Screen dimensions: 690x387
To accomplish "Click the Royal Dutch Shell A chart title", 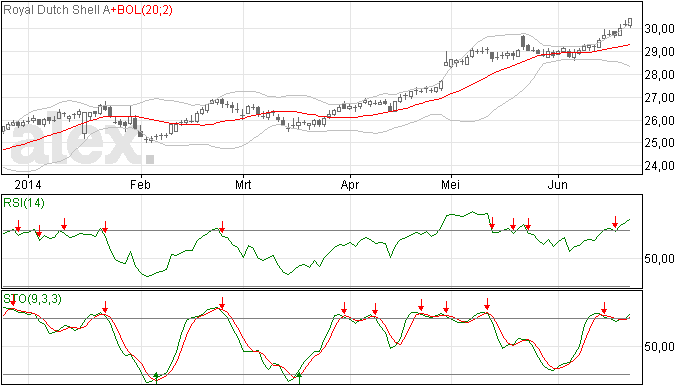I will (56, 10).
